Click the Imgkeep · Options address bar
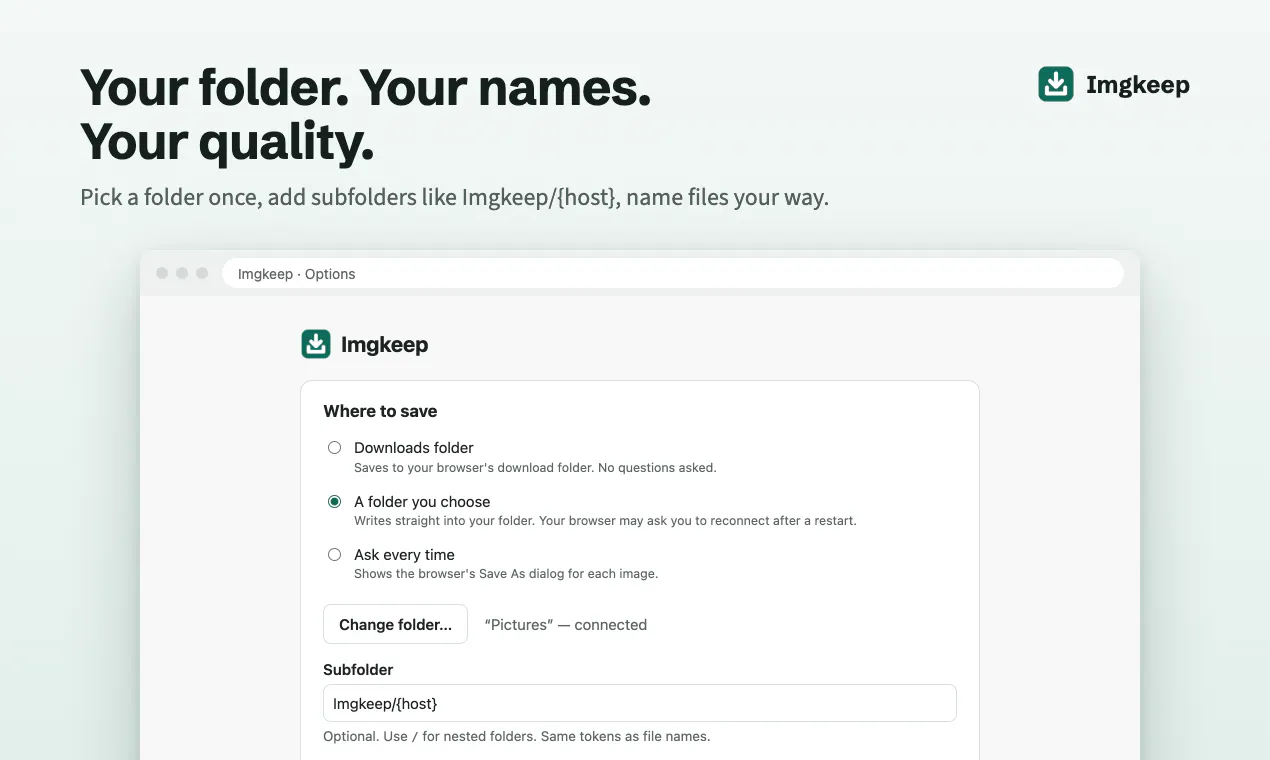This screenshot has width=1270, height=760. point(673,273)
